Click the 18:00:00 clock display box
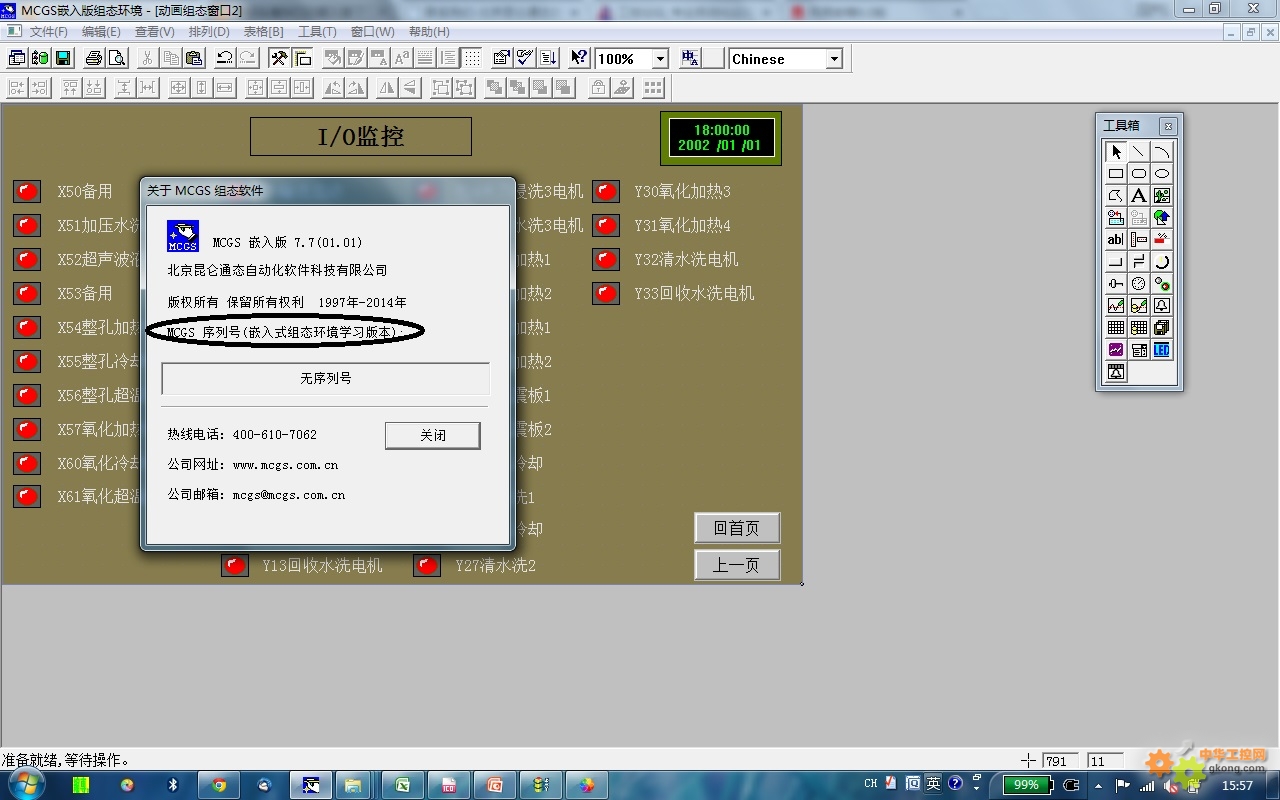Image resolution: width=1280 pixels, height=800 pixels. 720,138
